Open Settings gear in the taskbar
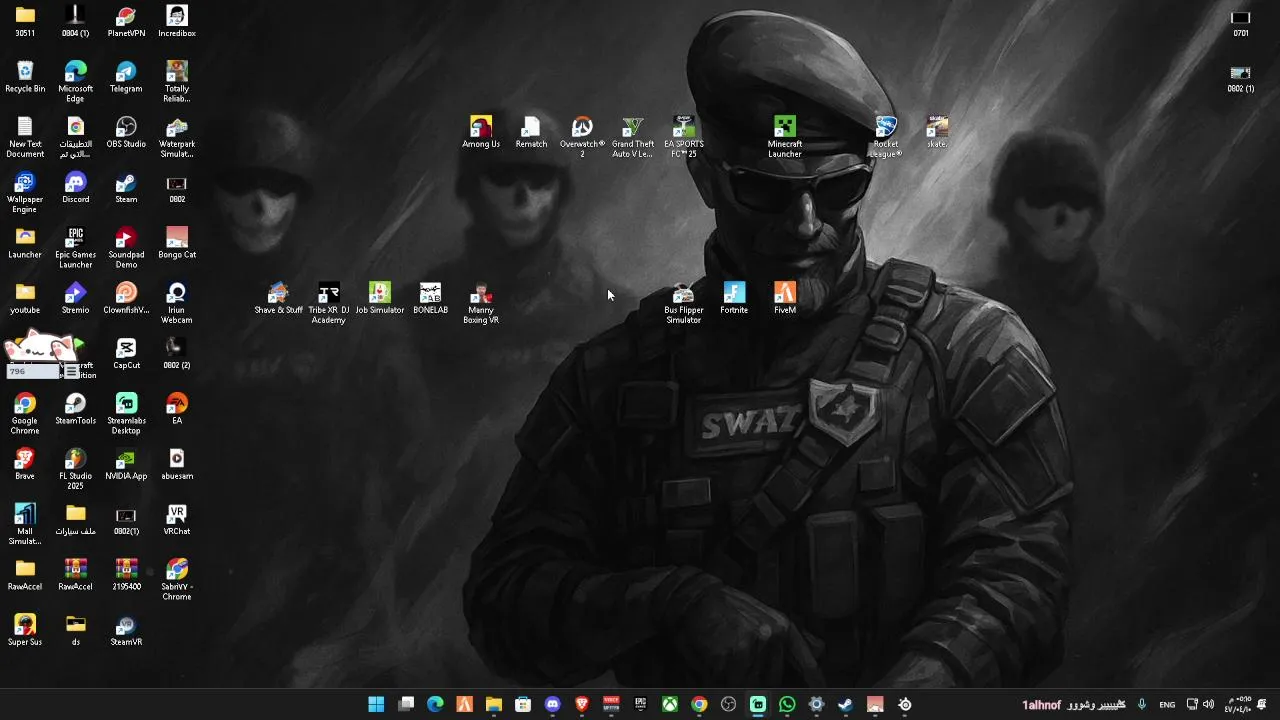 point(816,705)
